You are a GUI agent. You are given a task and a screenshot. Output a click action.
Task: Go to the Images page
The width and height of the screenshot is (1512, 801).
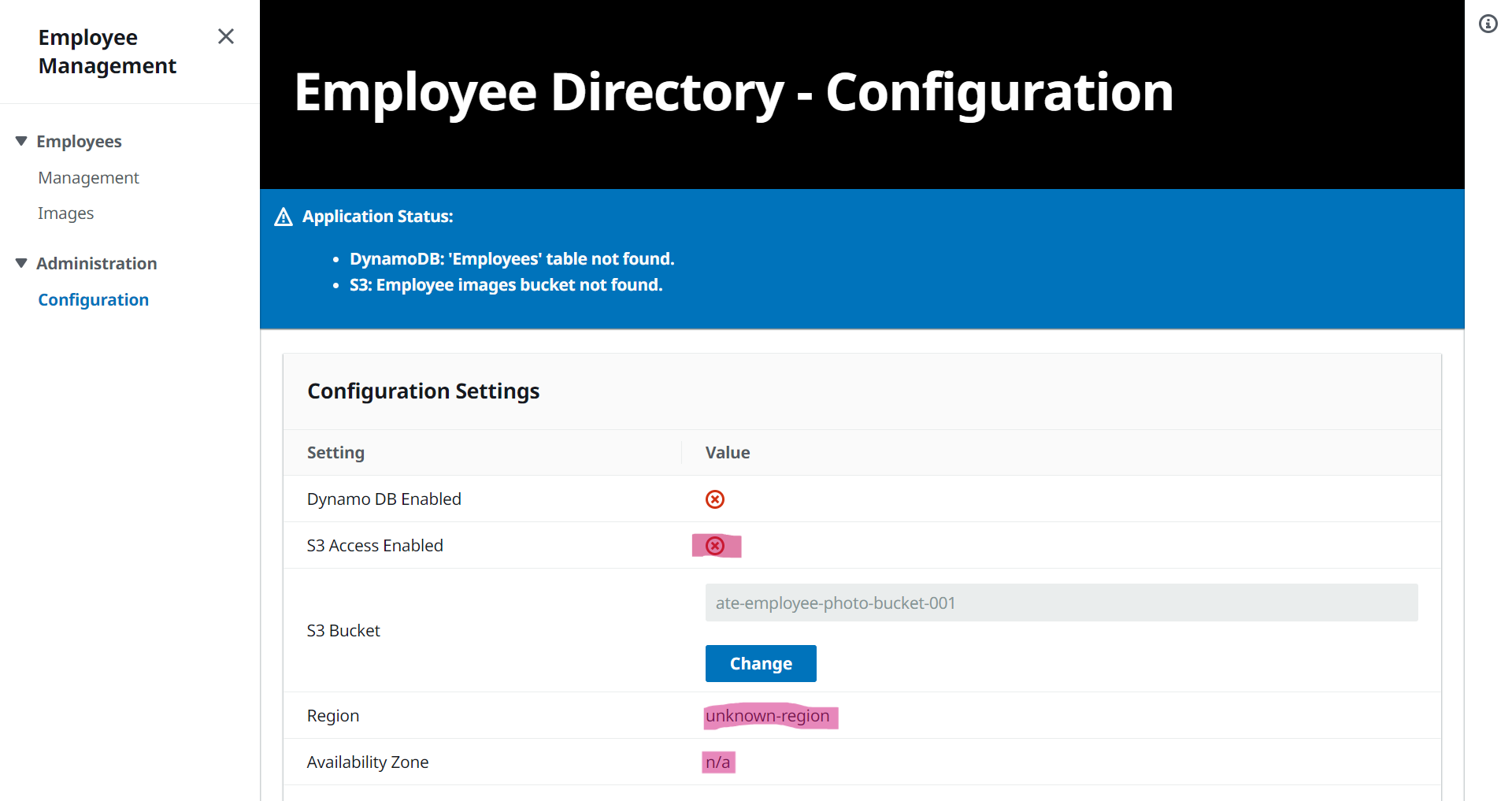65,213
